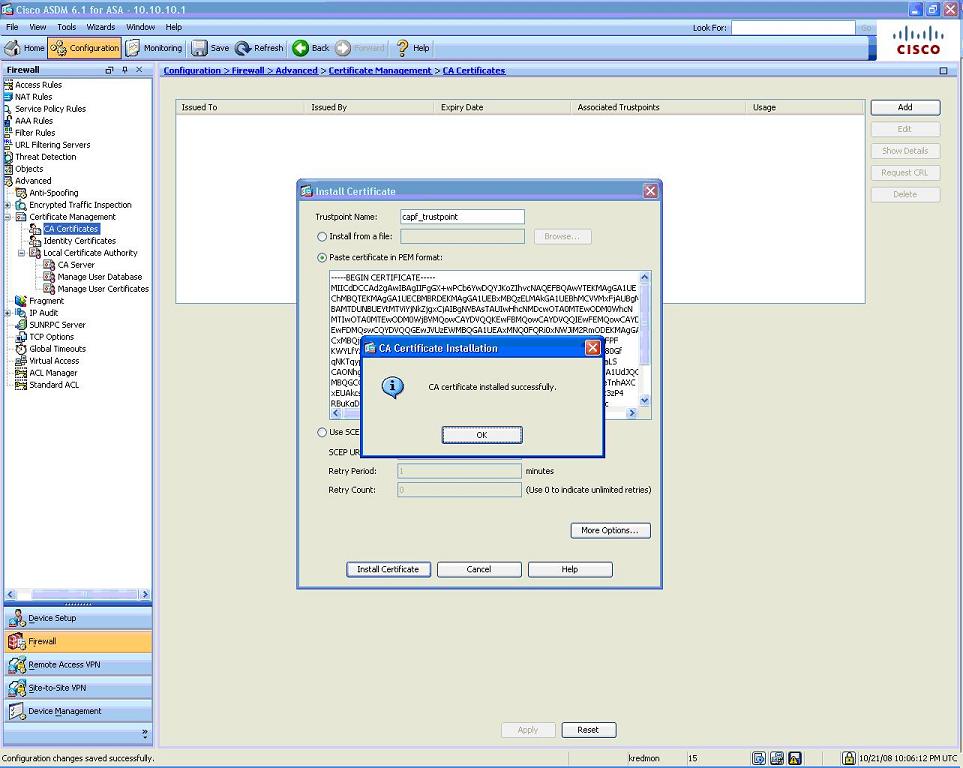Image resolution: width=963 pixels, height=768 pixels.
Task: Follow Certificate Management breadcrumb link
Action: point(380,71)
